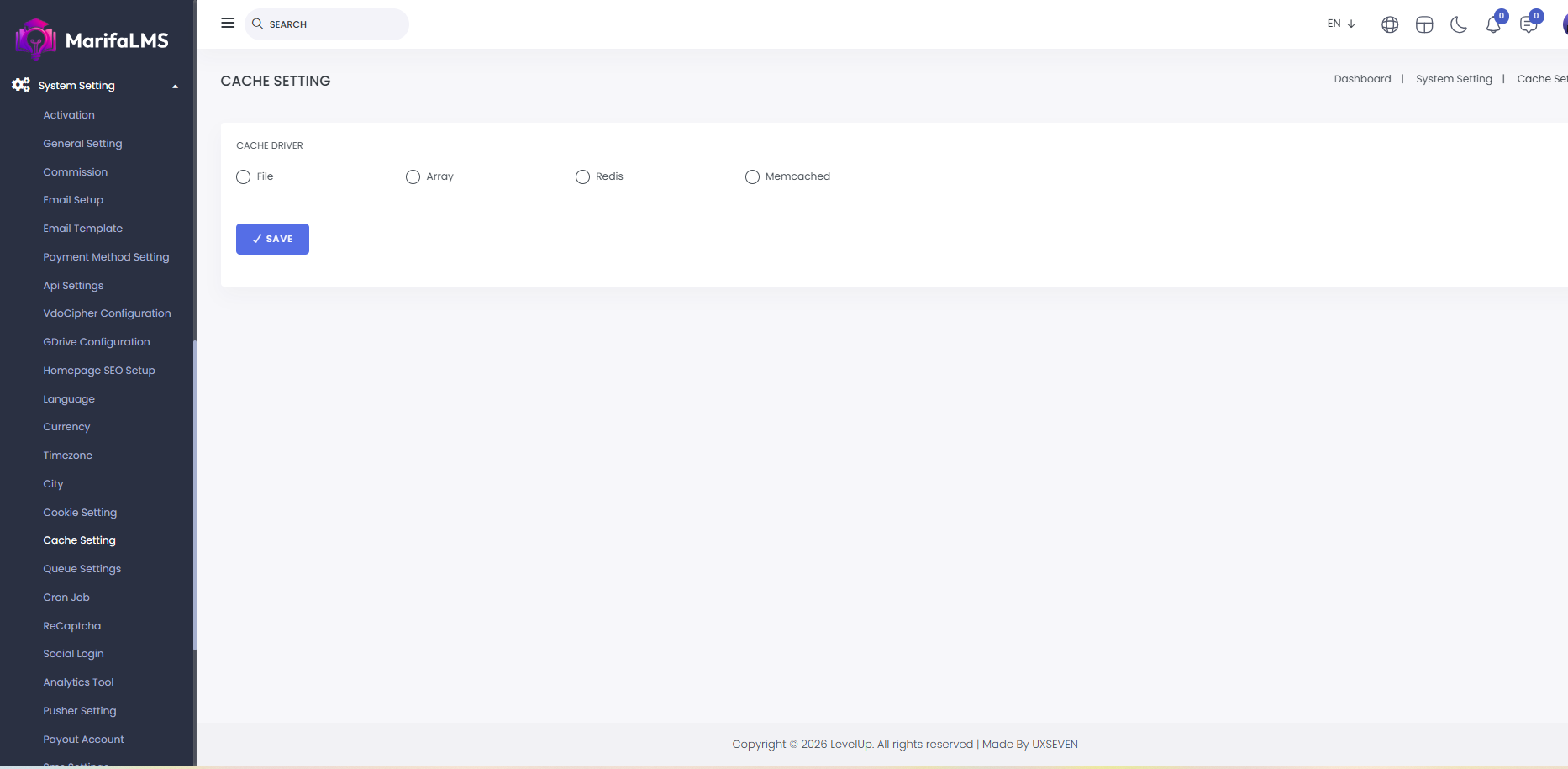
Task: Open the chat messages icon
Action: [x=1529, y=25]
